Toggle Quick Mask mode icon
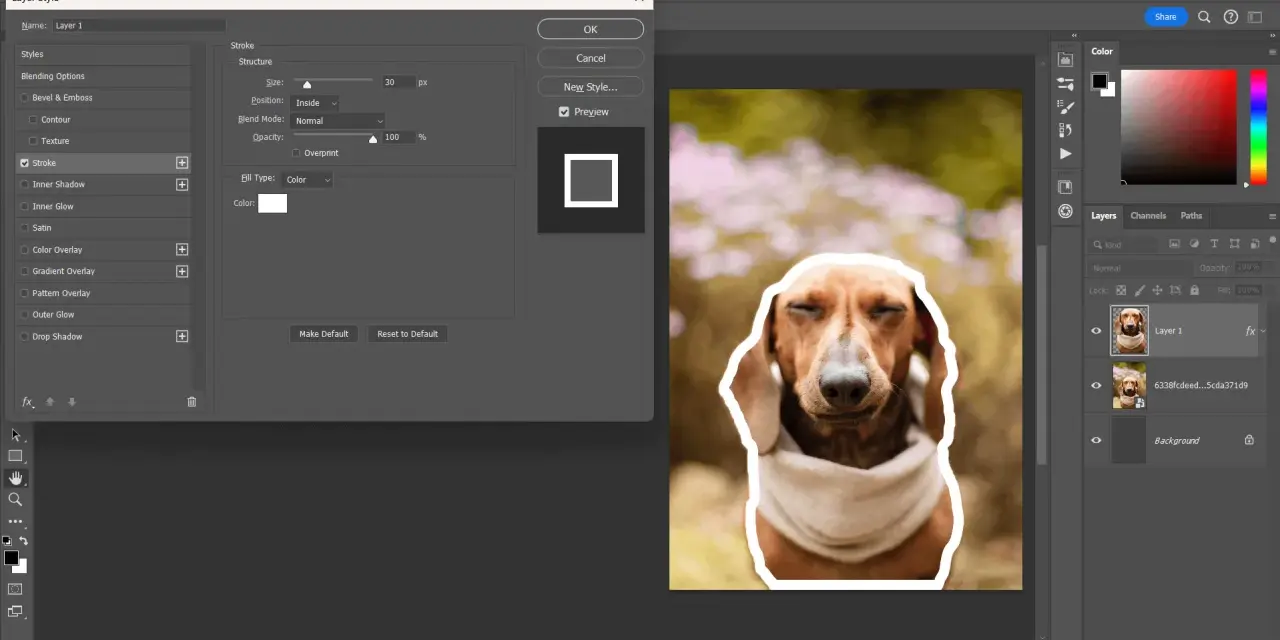This screenshot has height=640, width=1280. [x=15, y=589]
